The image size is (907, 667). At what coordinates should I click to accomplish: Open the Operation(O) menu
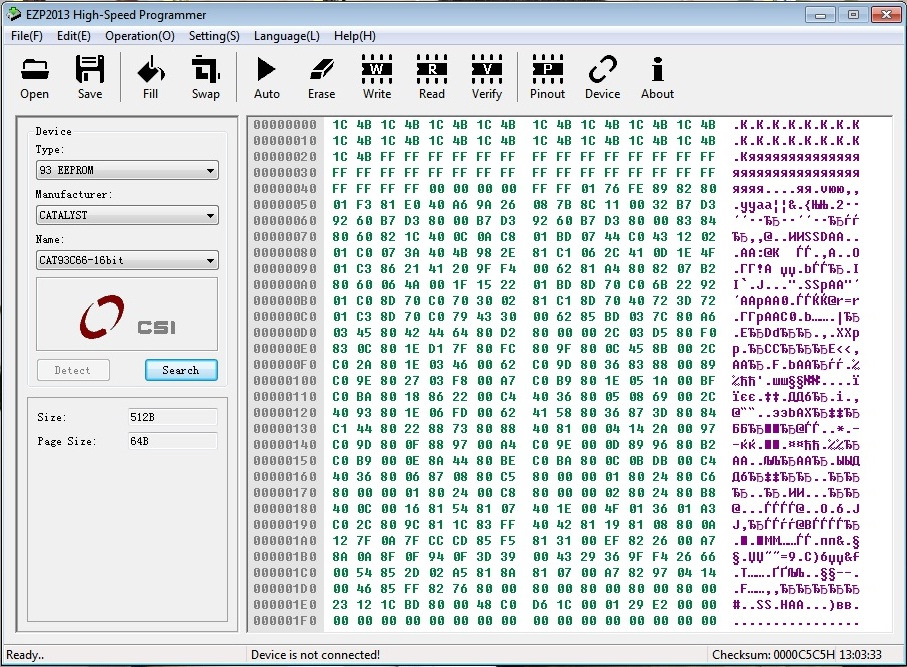(140, 36)
